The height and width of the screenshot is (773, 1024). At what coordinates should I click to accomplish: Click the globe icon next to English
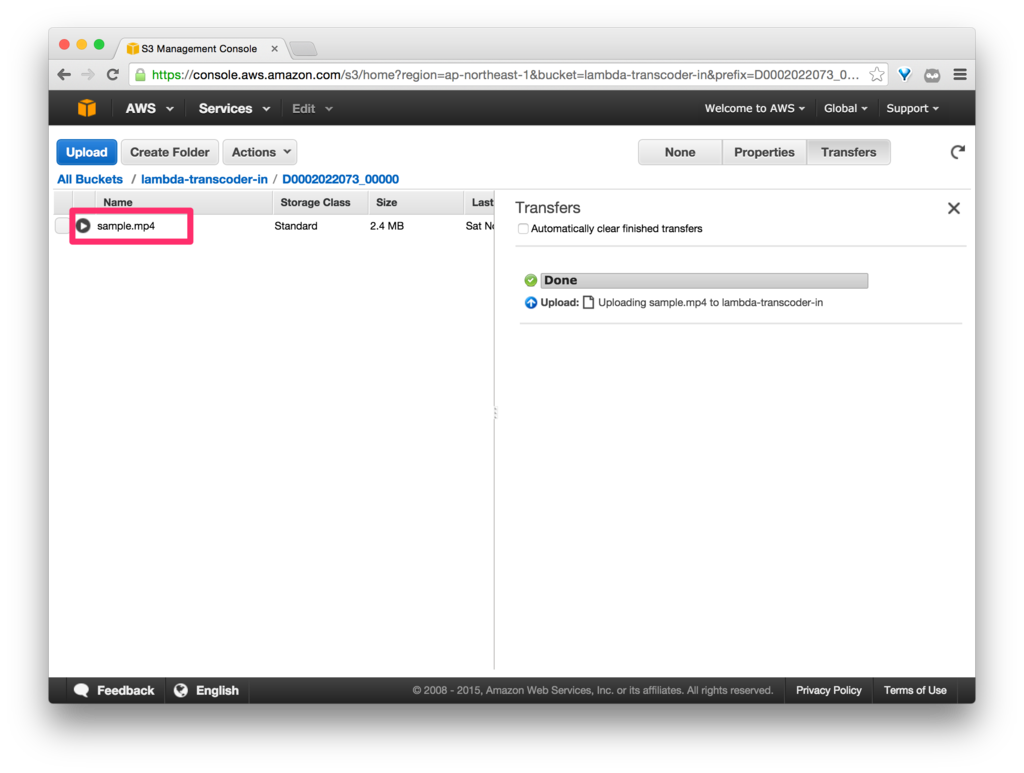181,690
